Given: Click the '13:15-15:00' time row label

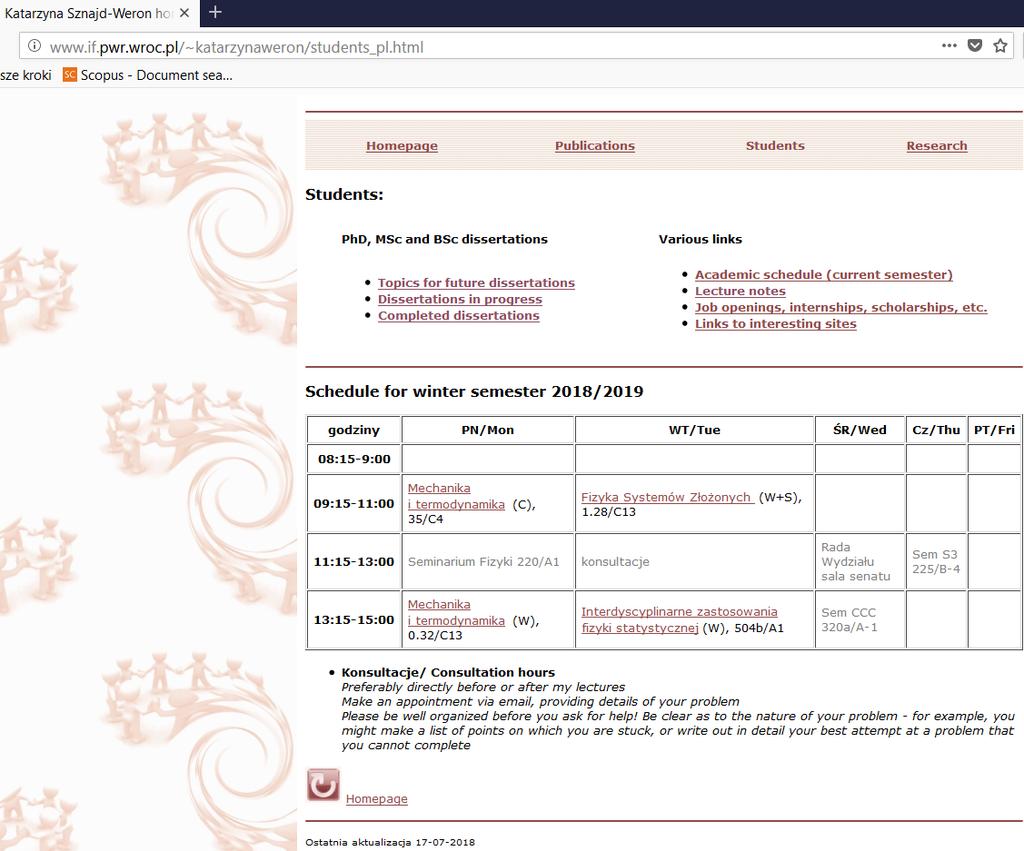Looking at the screenshot, I should pos(354,620).
